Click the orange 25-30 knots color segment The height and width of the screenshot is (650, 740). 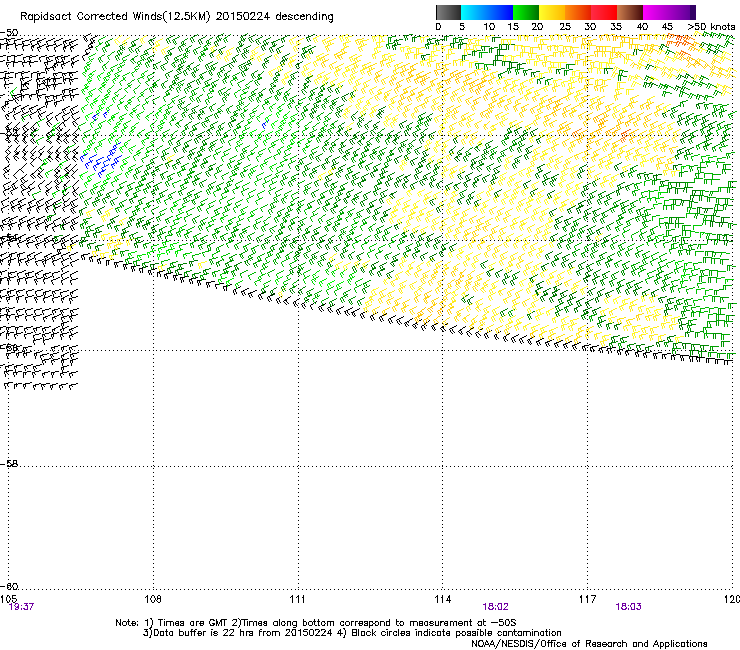[578, 12]
